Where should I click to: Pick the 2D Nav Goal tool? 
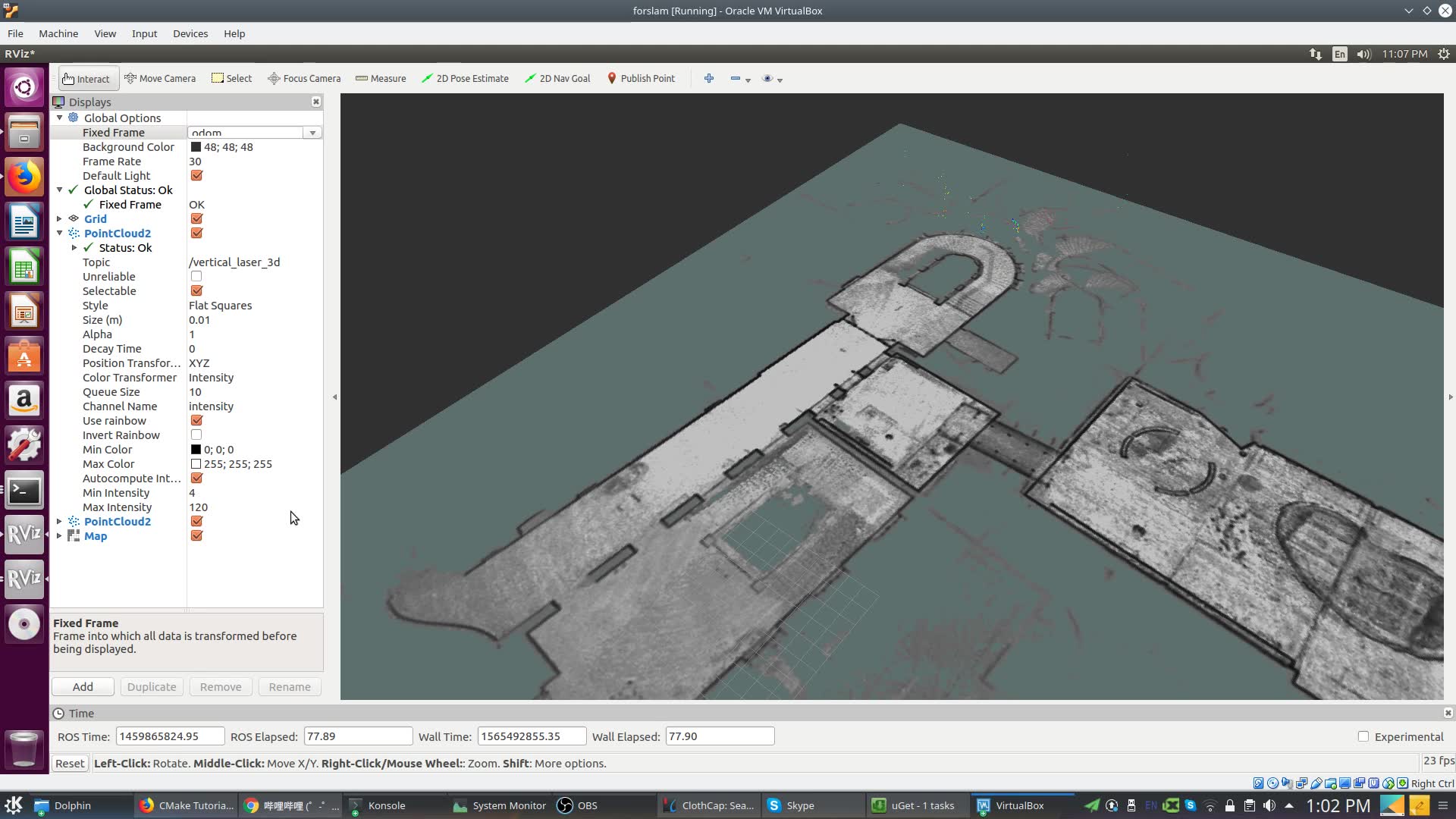(557, 78)
